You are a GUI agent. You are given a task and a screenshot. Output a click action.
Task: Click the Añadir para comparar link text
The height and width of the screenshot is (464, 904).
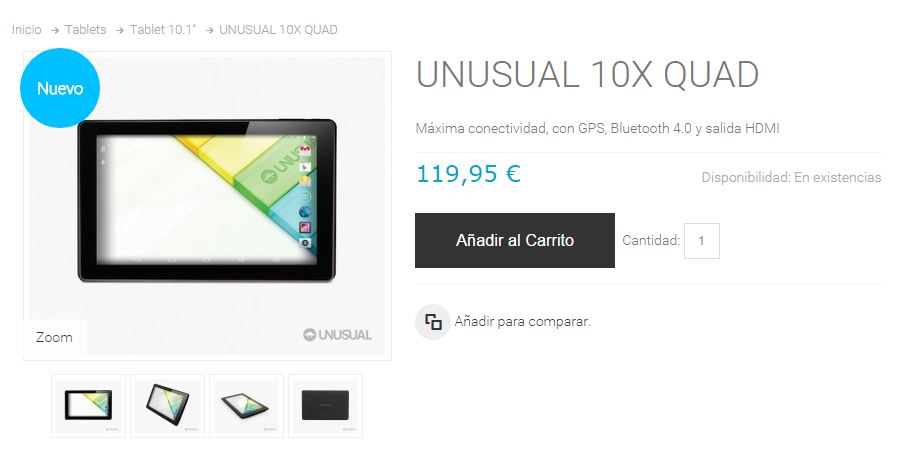click(522, 322)
